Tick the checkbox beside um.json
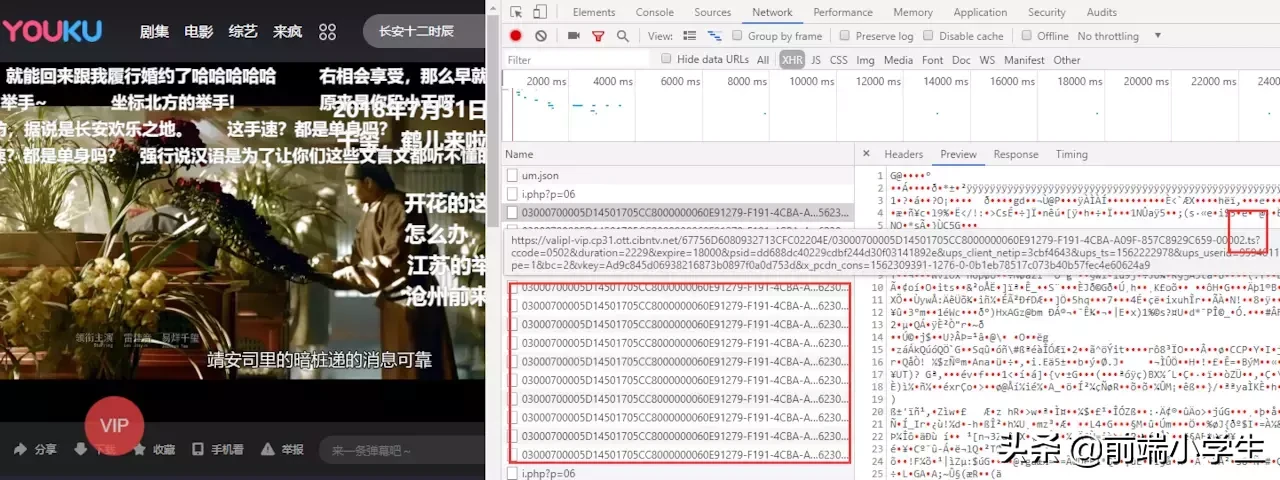This screenshot has width=1280, height=480. point(513,176)
